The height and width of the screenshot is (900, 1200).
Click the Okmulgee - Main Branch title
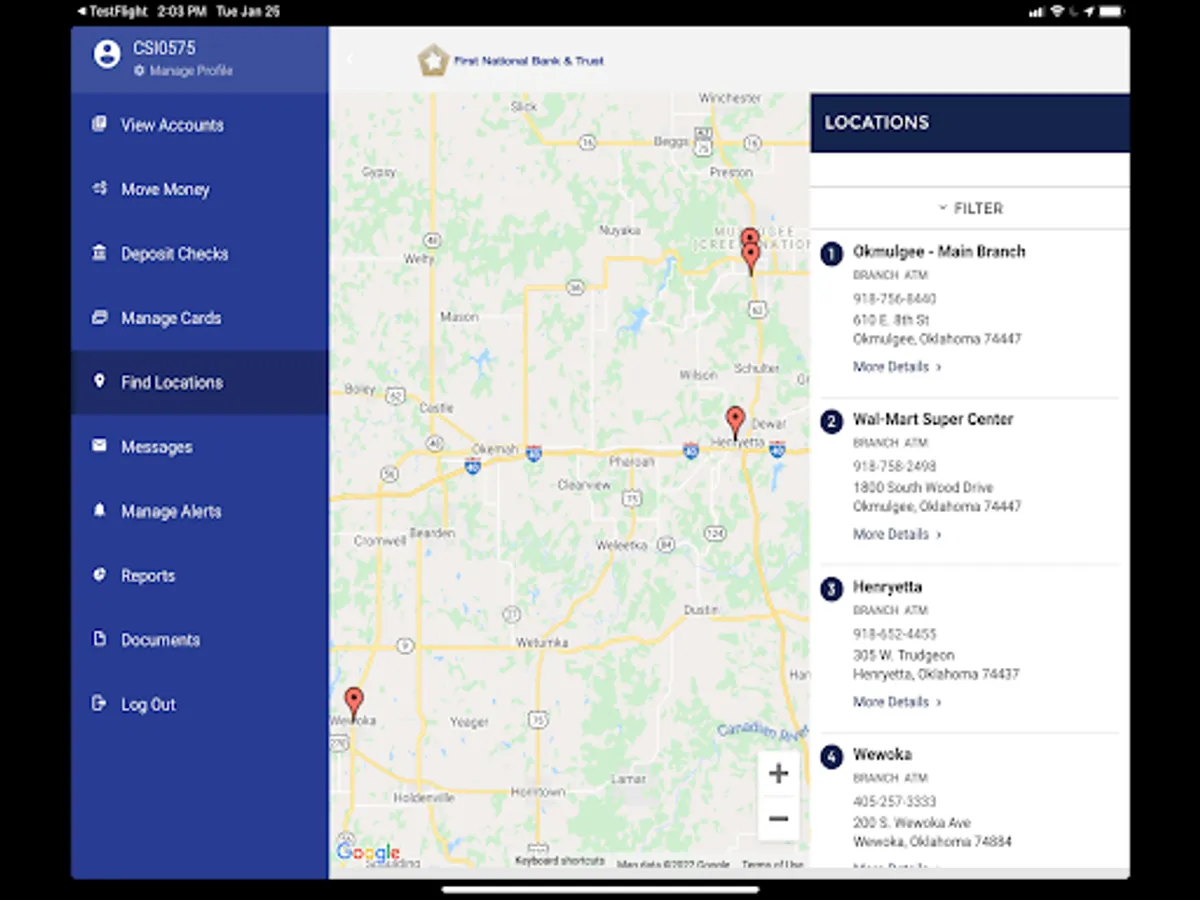point(939,252)
